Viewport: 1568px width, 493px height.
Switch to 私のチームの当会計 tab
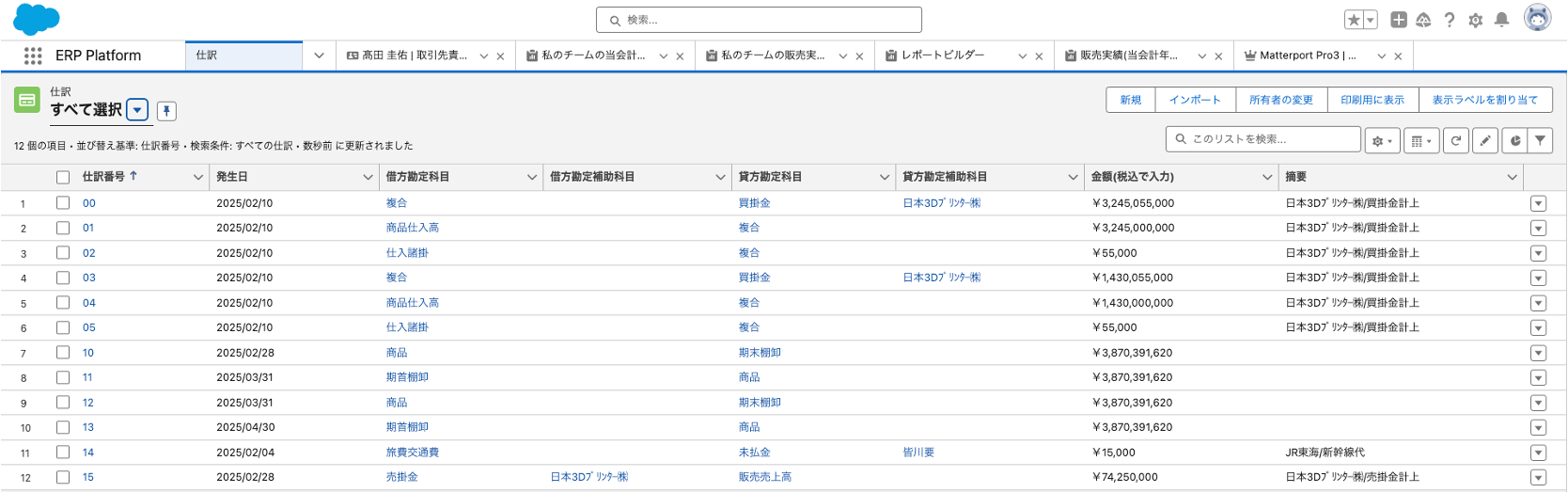(x=586, y=56)
